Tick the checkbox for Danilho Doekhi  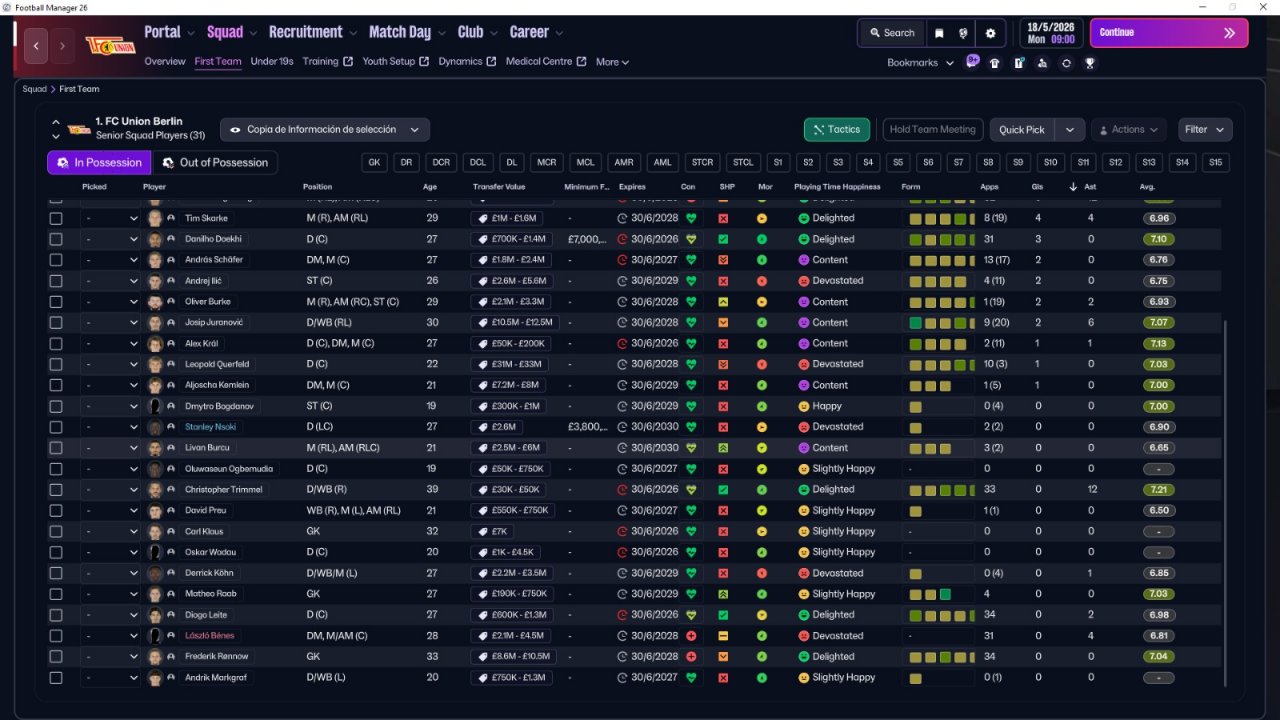tap(56, 239)
